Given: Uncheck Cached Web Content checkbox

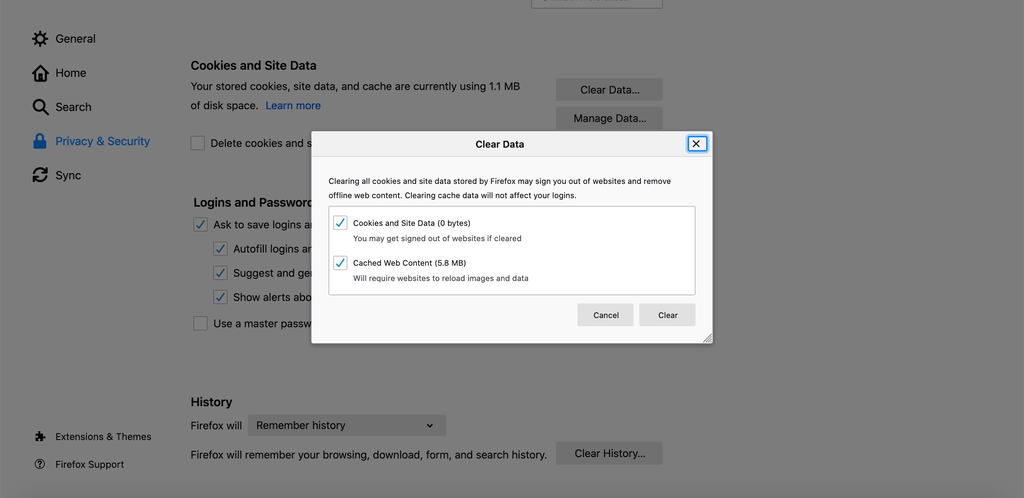Looking at the screenshot, I should click(340, 263).
